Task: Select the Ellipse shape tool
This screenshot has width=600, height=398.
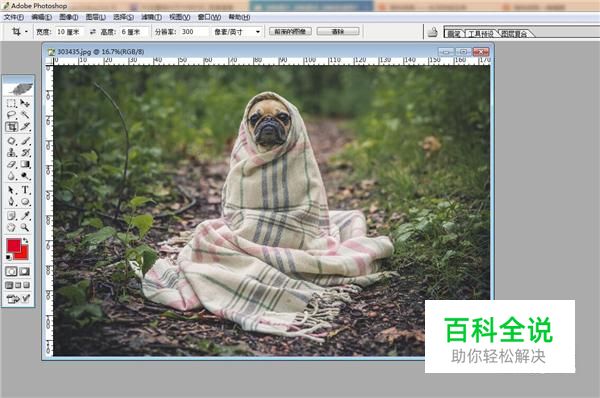Action: pyautogui.click(x=25, y=202)
